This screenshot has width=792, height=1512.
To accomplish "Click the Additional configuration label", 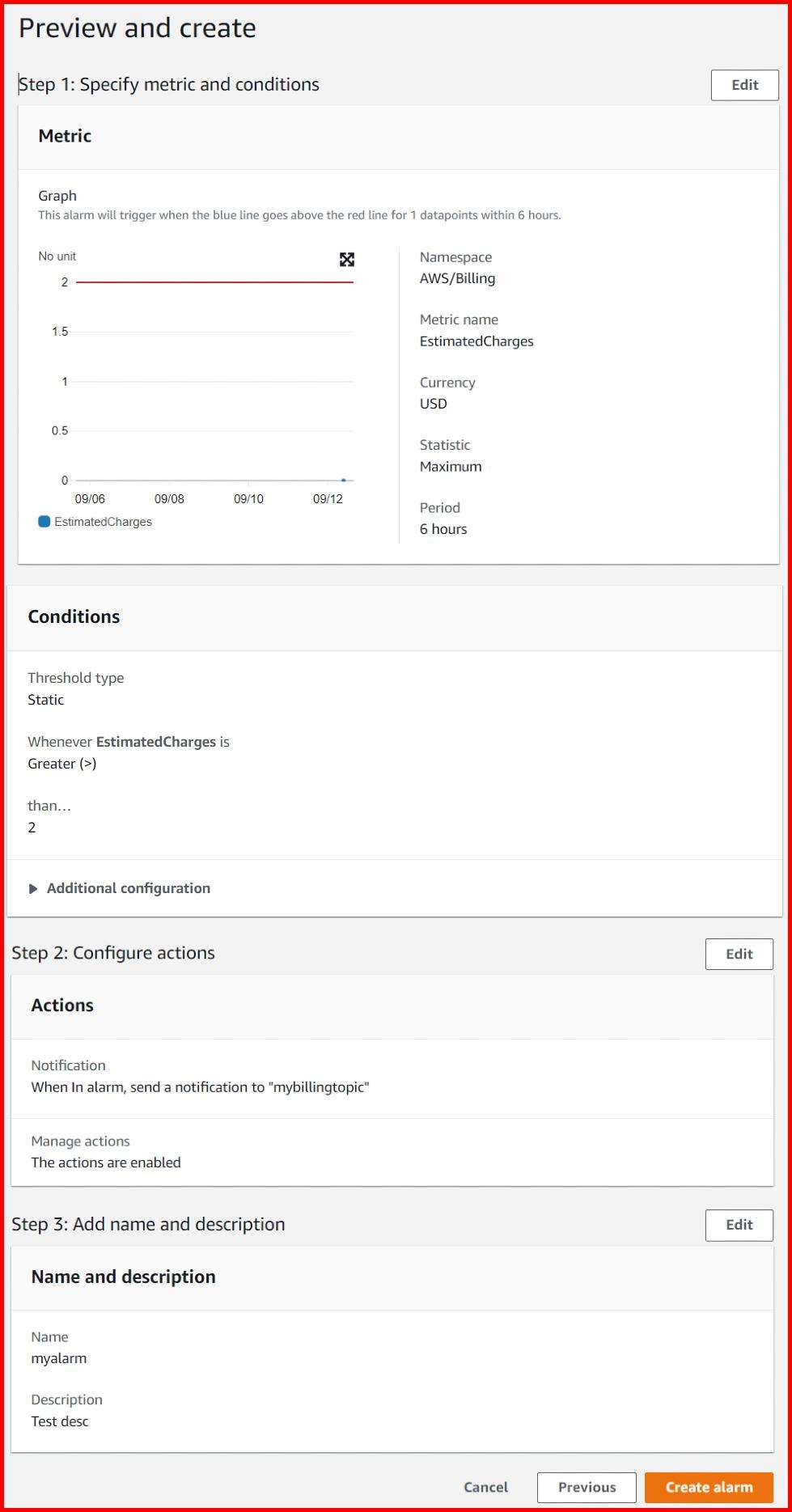I will point(129,888).
